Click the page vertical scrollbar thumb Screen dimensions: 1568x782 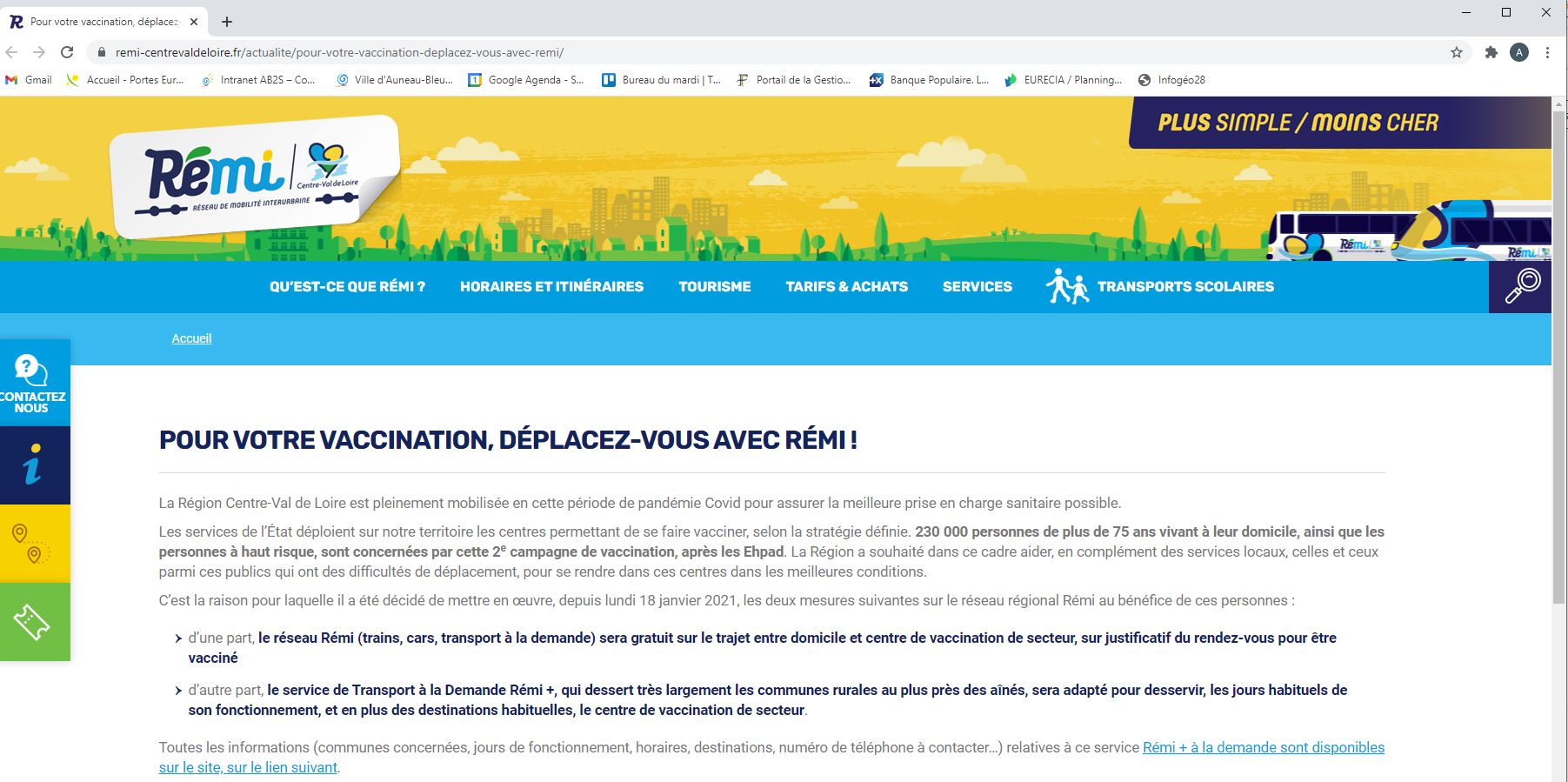coord(1559,357)
